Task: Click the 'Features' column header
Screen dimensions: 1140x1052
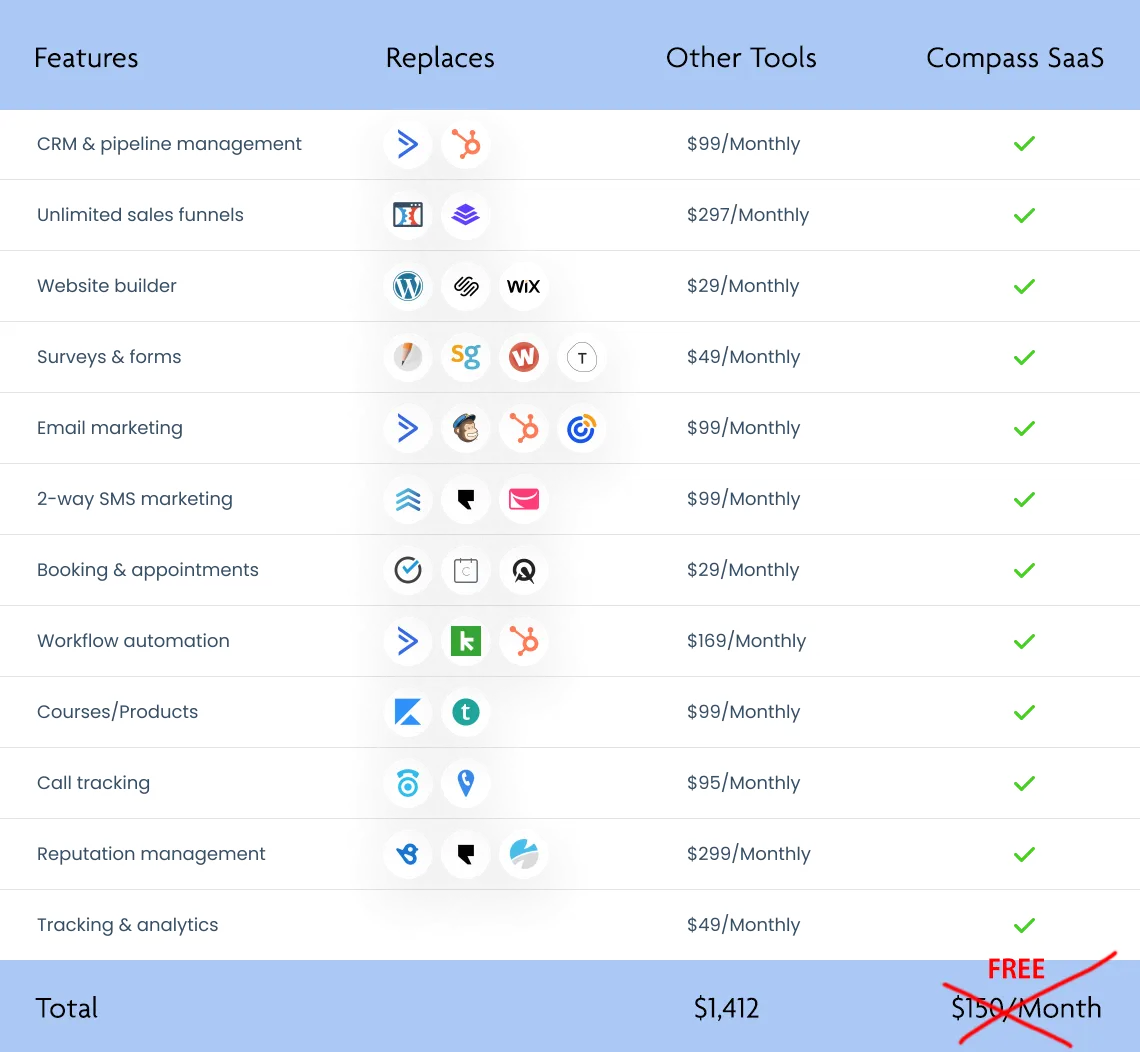Action: (86, 57)
